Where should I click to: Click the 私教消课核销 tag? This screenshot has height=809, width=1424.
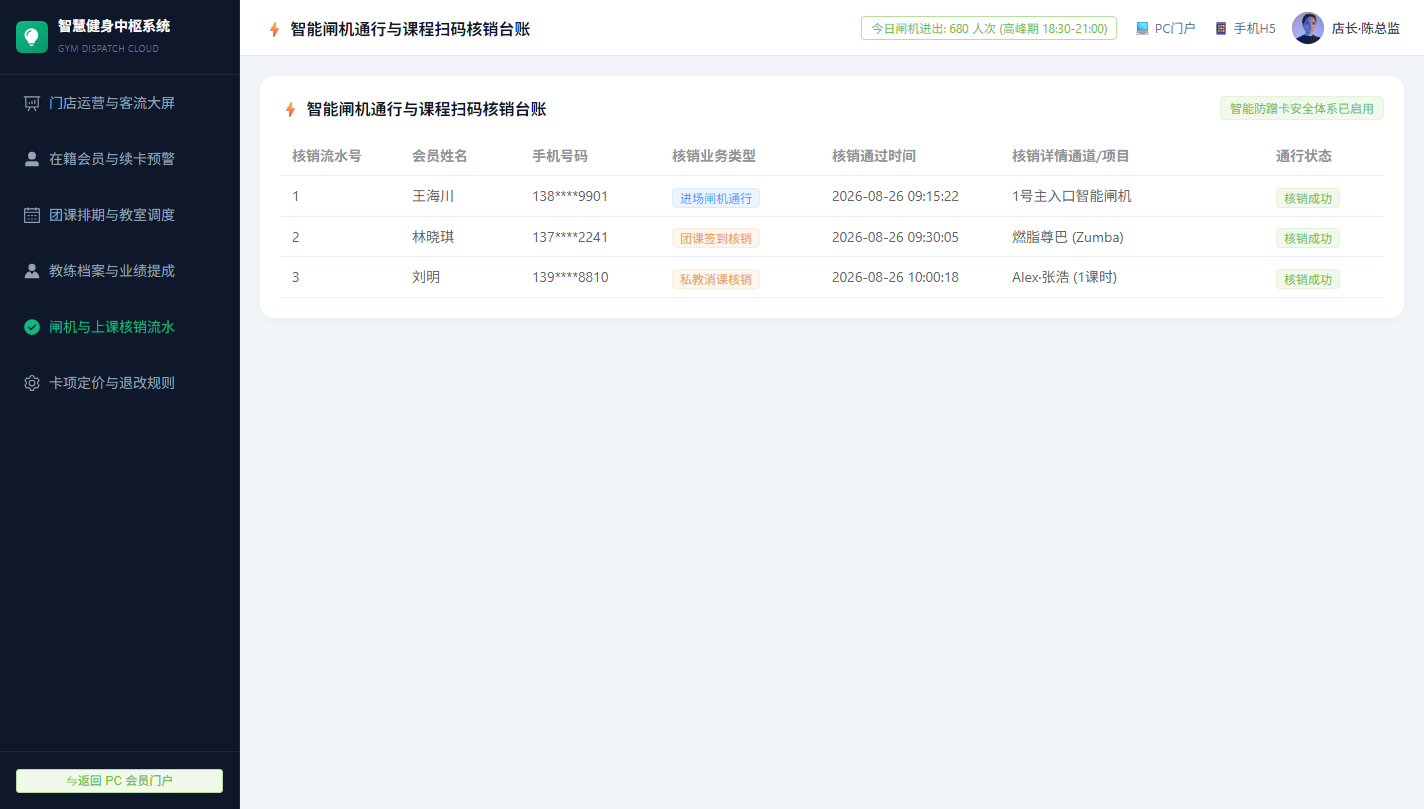pyautogui.click(x=716, y=279)
